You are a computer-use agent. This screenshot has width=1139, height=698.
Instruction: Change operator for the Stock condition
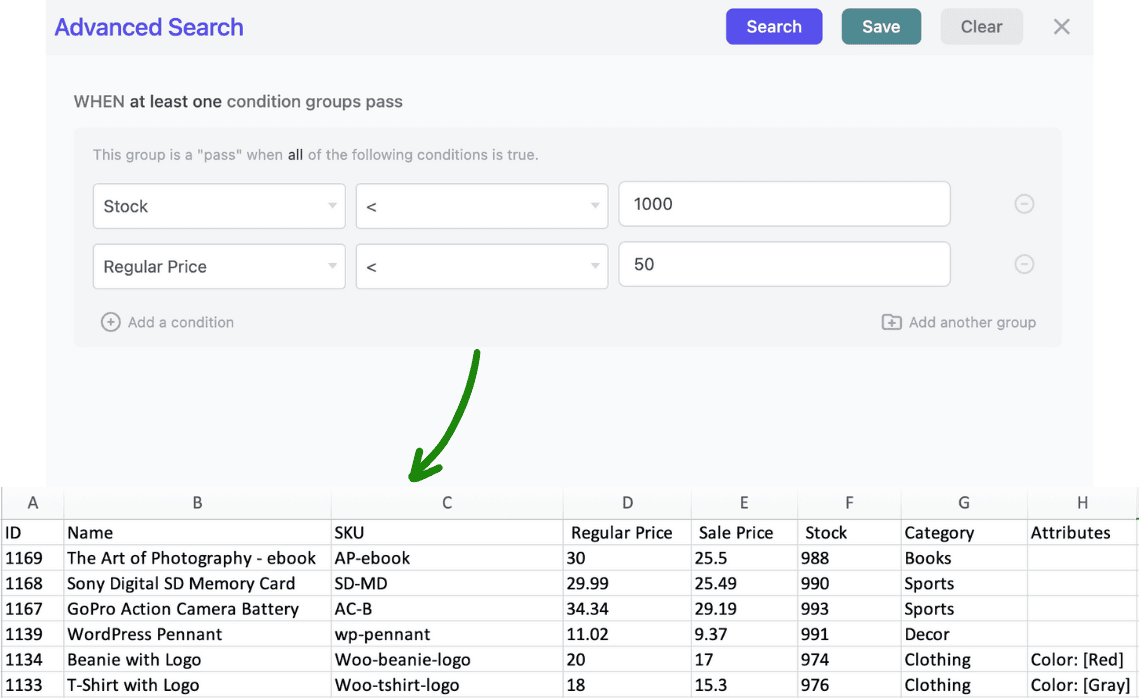(481, 206)
